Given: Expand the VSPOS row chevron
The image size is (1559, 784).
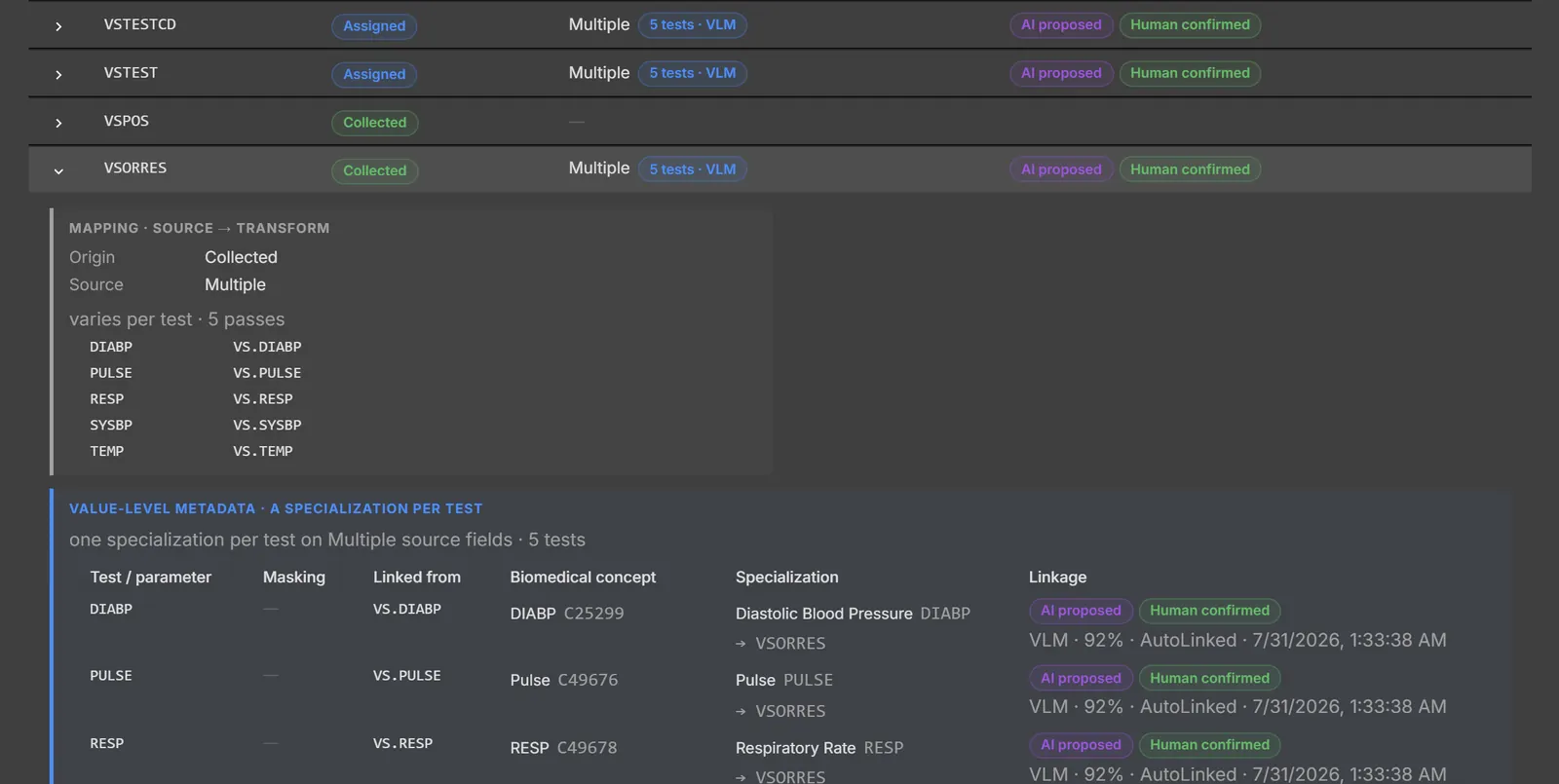Looking at the screenshot, I should click(x=58, y=123).
